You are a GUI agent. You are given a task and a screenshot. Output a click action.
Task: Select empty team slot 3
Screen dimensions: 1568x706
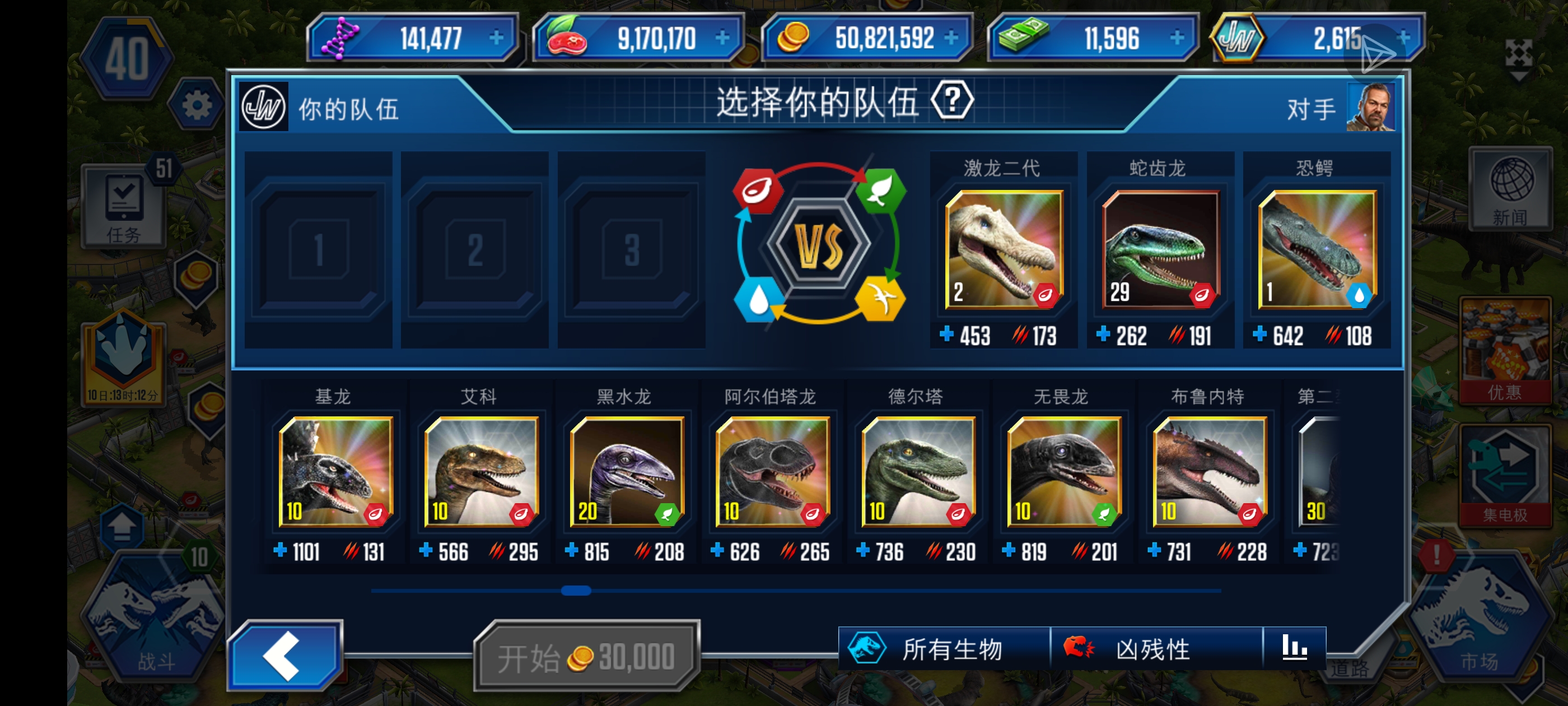pos(632,250)
